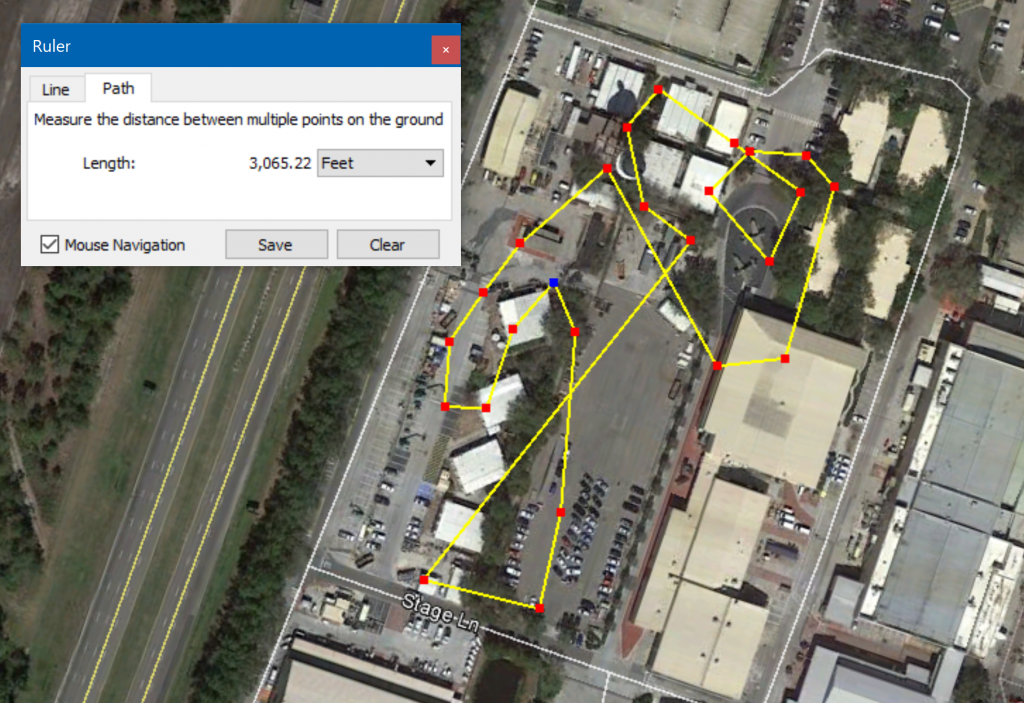The image size is (1024, 703).
Task: Click the path description text in Ruler
Action: [238, 120]
